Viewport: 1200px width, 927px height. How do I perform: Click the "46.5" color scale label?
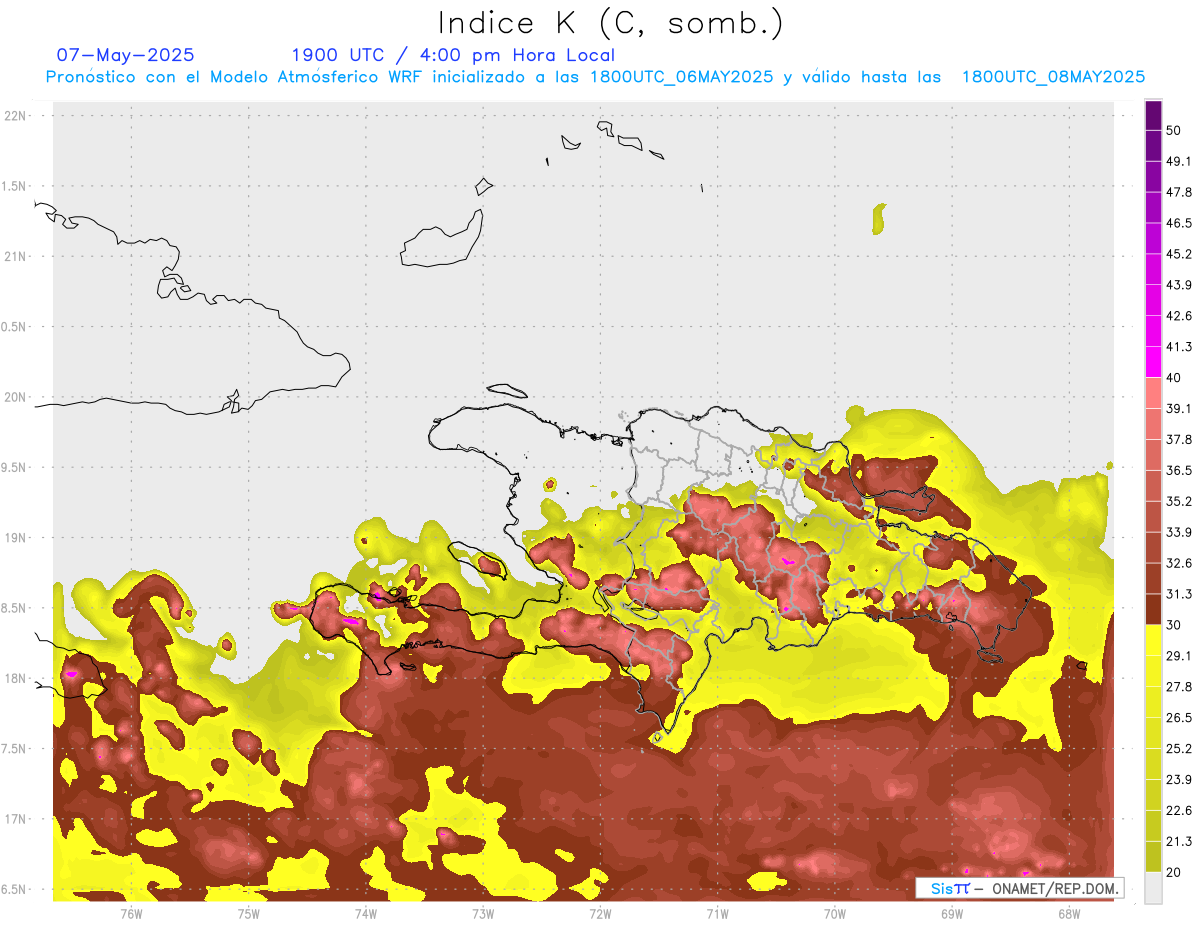(x=1179, y=223)
